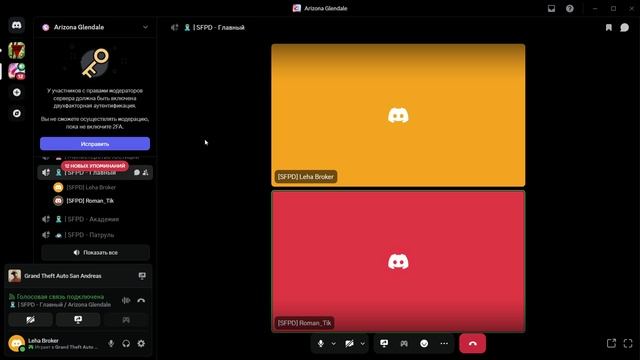Click the Голосовая связь подключена status text
Image resolution: width=640 pixels, height=360 pixels.
[x=60, y=297]
